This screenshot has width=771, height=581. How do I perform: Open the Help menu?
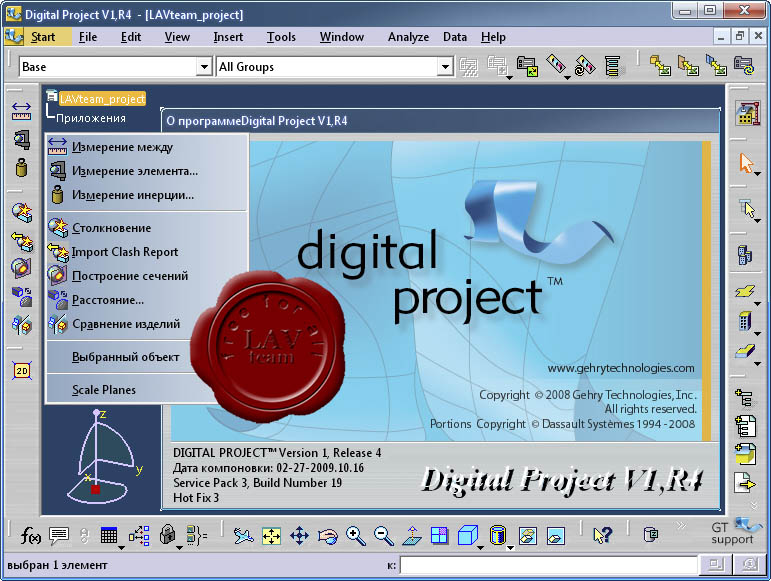point(493,37)
